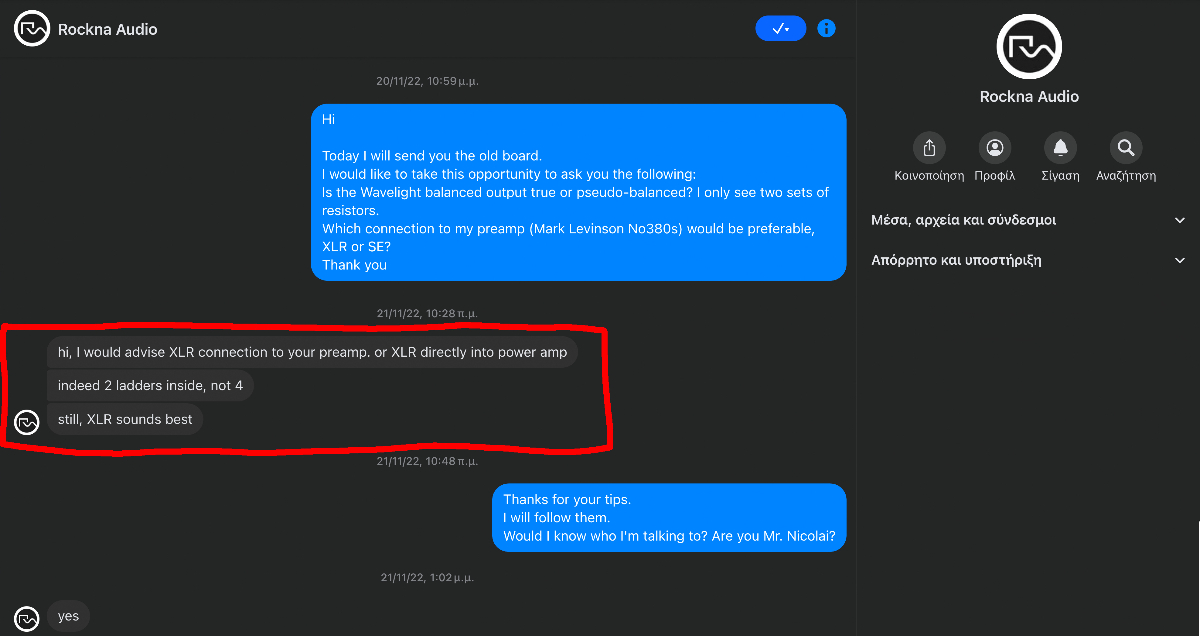
Task: Click the 'XLR connection to your preamp' message
Action: pos(312,352)
